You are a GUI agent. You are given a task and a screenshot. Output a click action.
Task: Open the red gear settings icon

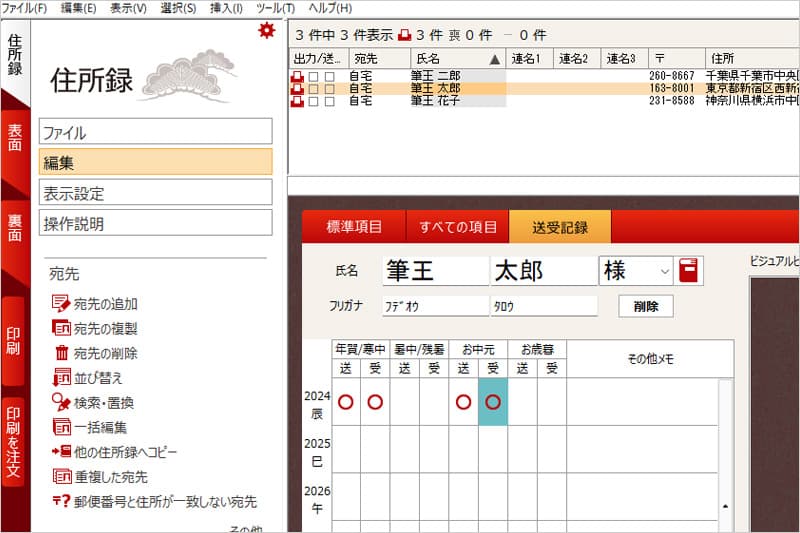coord(266,31)
